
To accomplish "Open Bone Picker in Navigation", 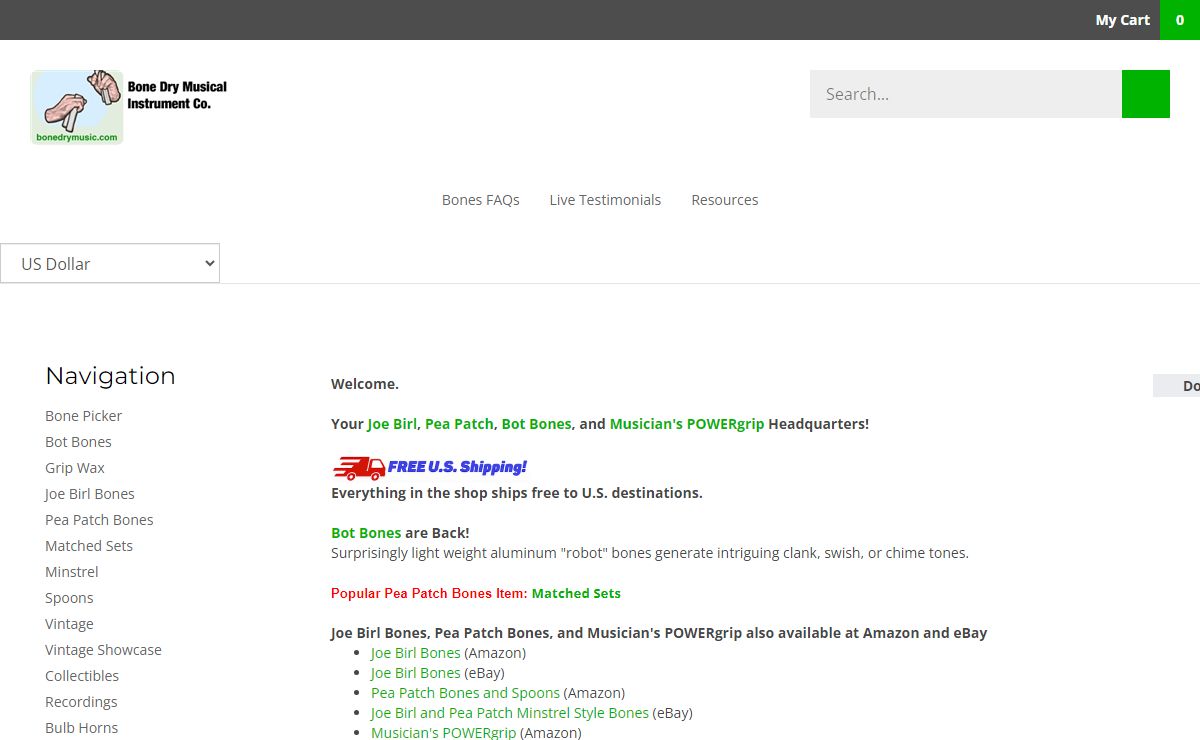I will coord(83,416).
